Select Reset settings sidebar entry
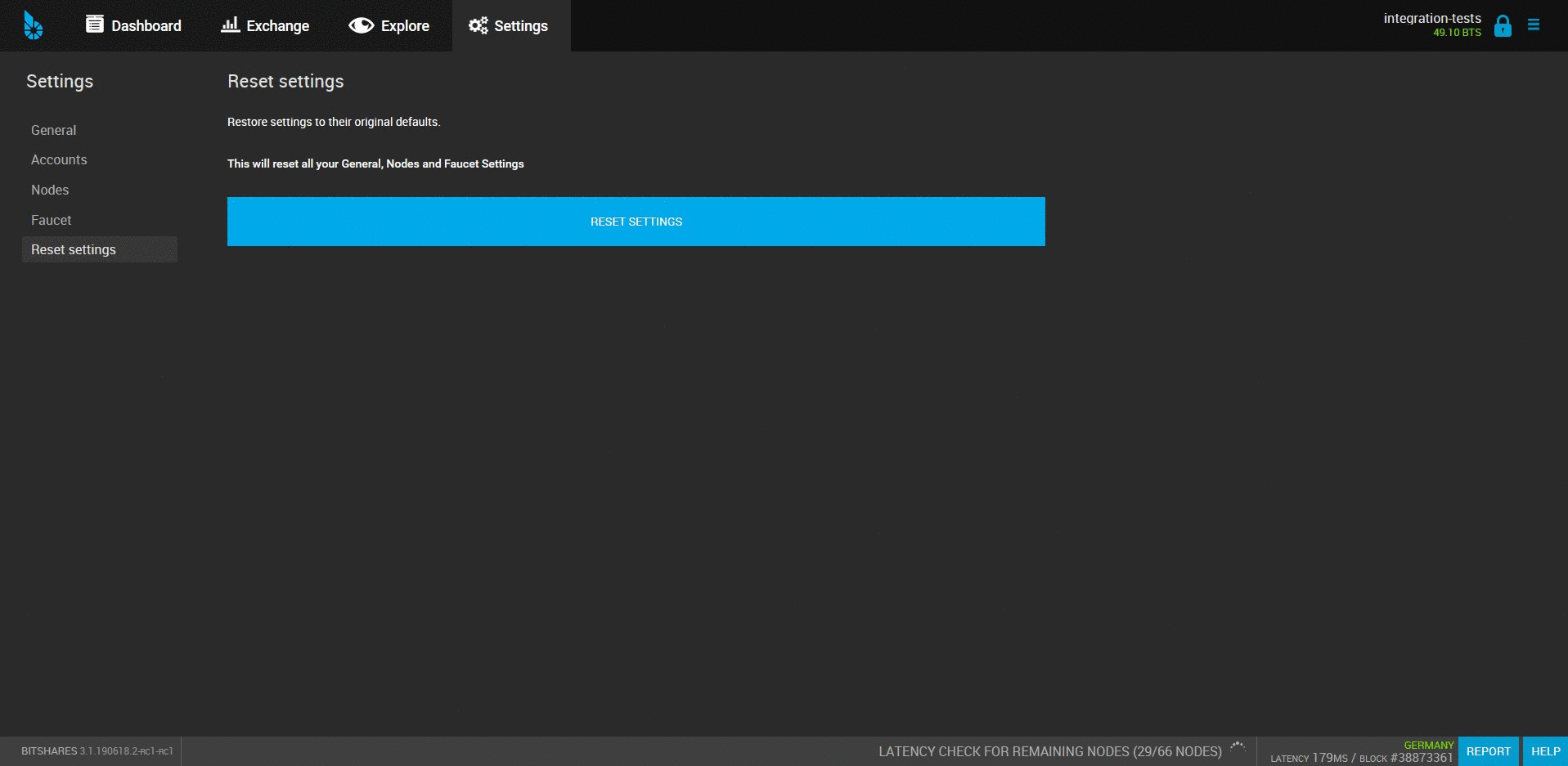This screenshot has width=1568, height=766. 100,249
